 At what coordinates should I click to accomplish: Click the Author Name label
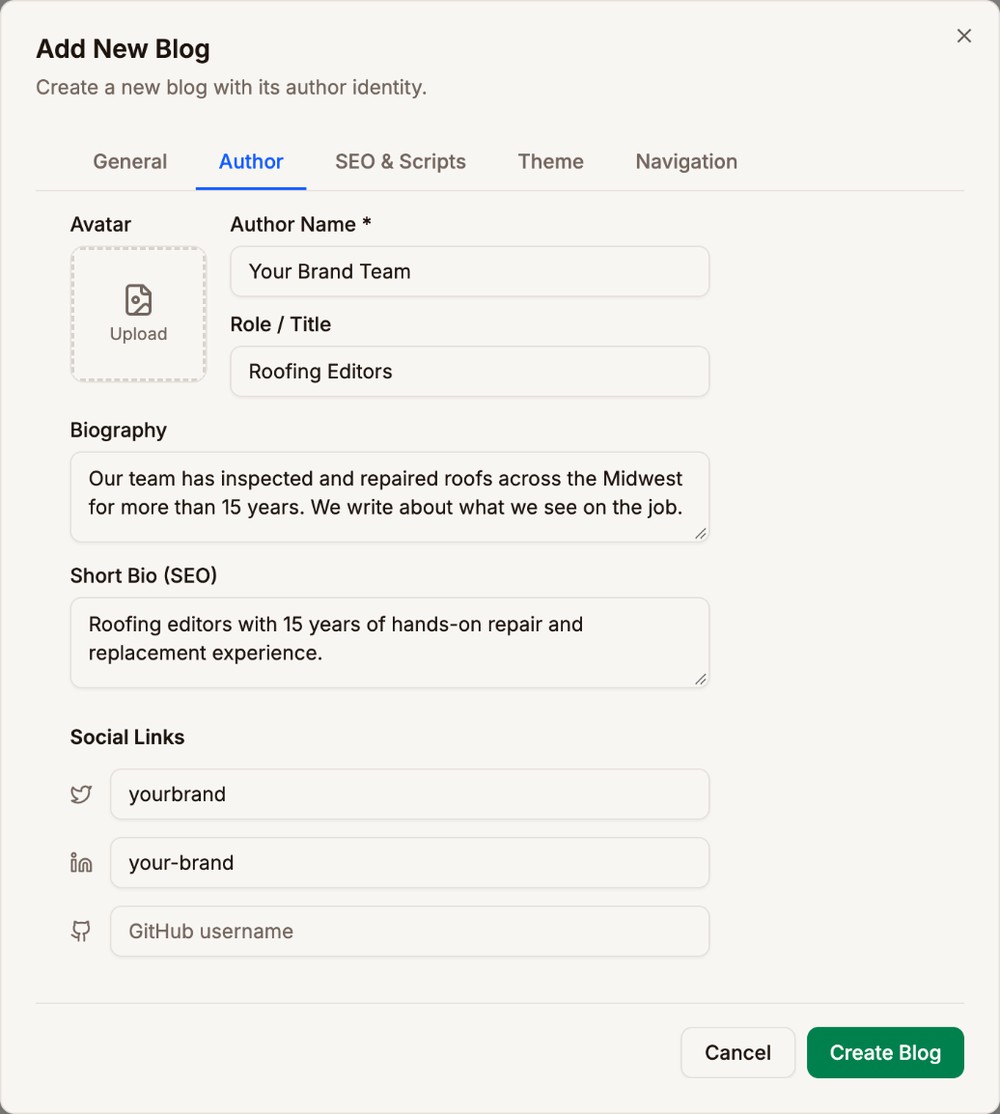300,225
